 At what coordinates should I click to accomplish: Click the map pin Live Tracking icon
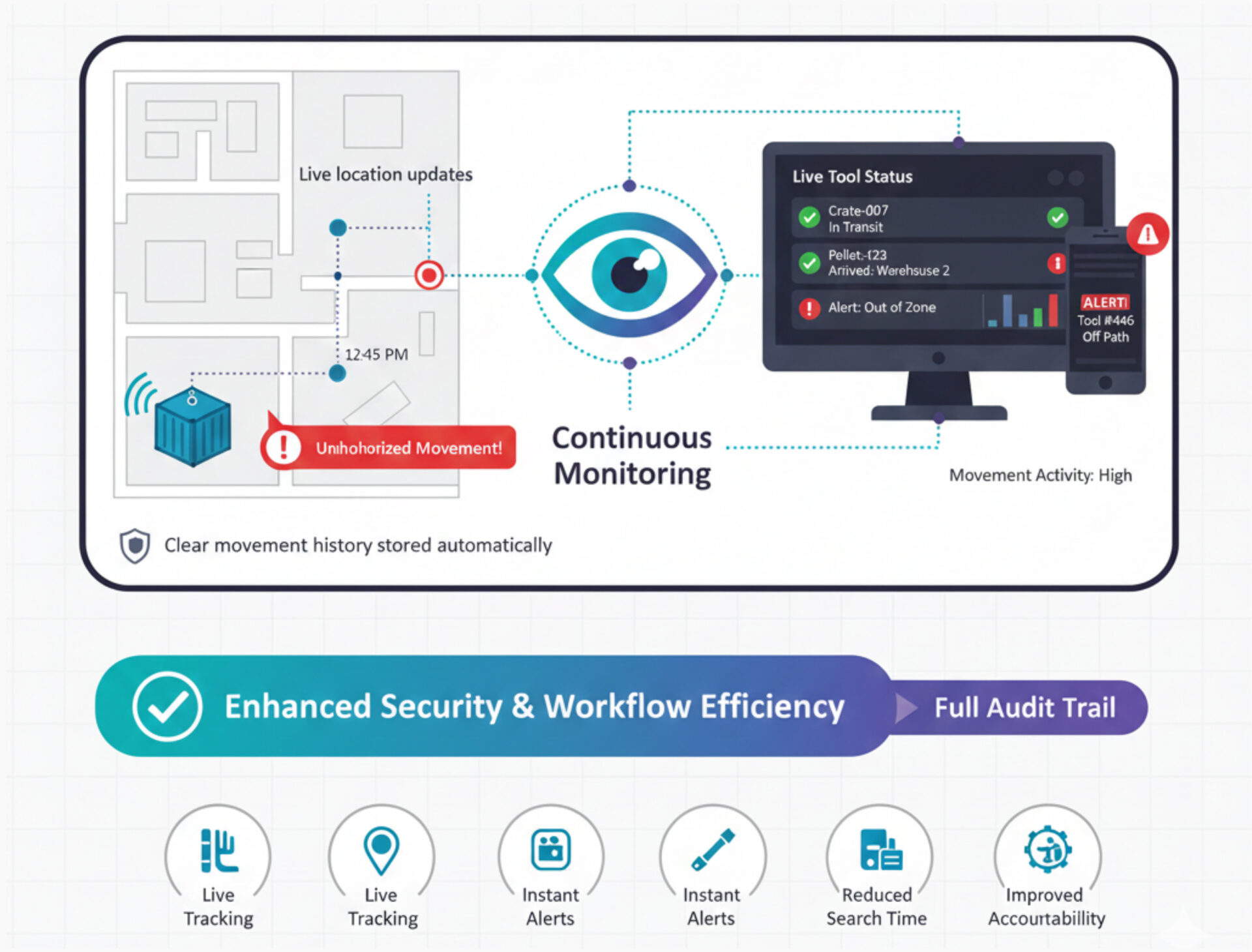(x=381, y=850)
